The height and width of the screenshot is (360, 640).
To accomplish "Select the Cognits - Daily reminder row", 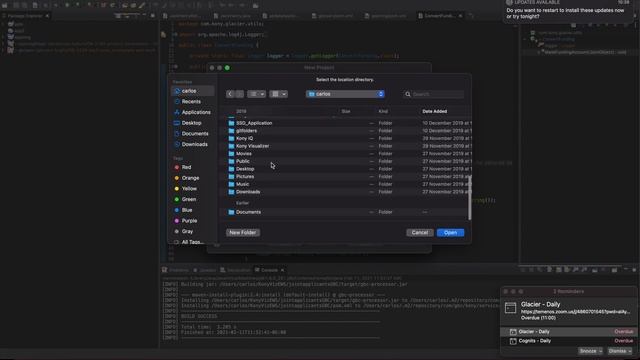I will [569, 341].
